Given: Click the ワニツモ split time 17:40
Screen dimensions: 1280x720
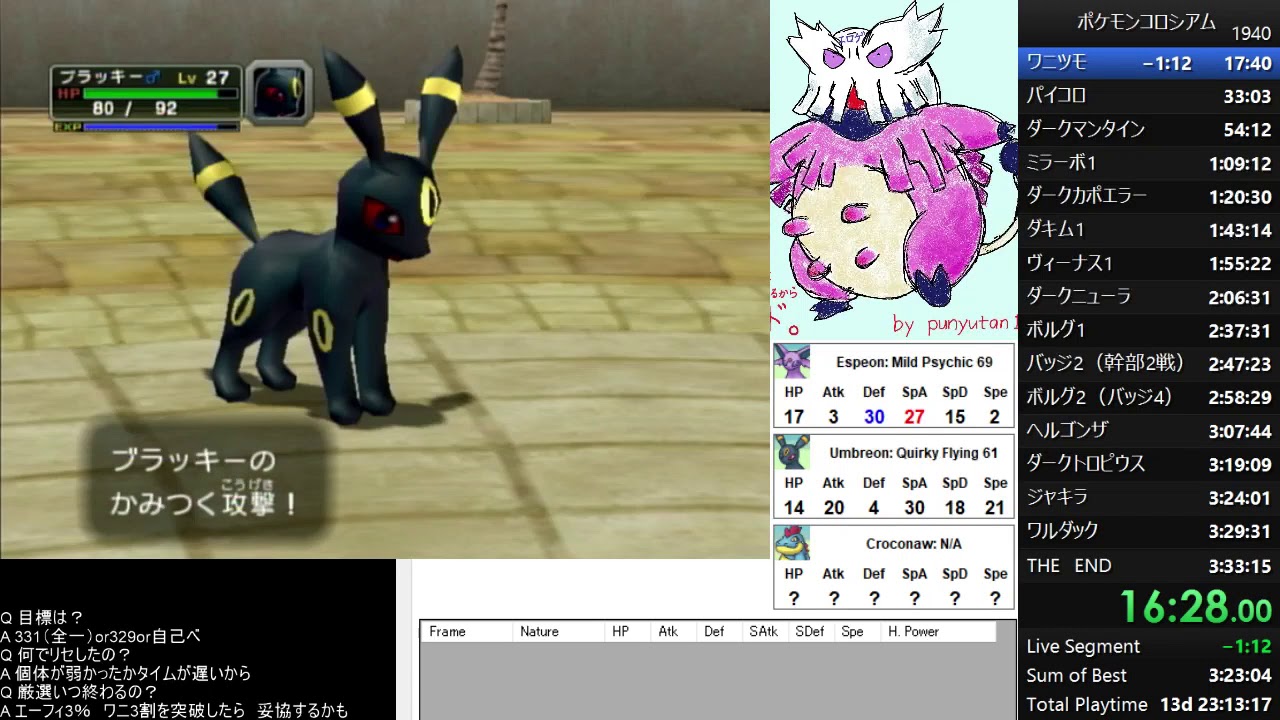Looking at the screenshot, I should [1248, 63].
